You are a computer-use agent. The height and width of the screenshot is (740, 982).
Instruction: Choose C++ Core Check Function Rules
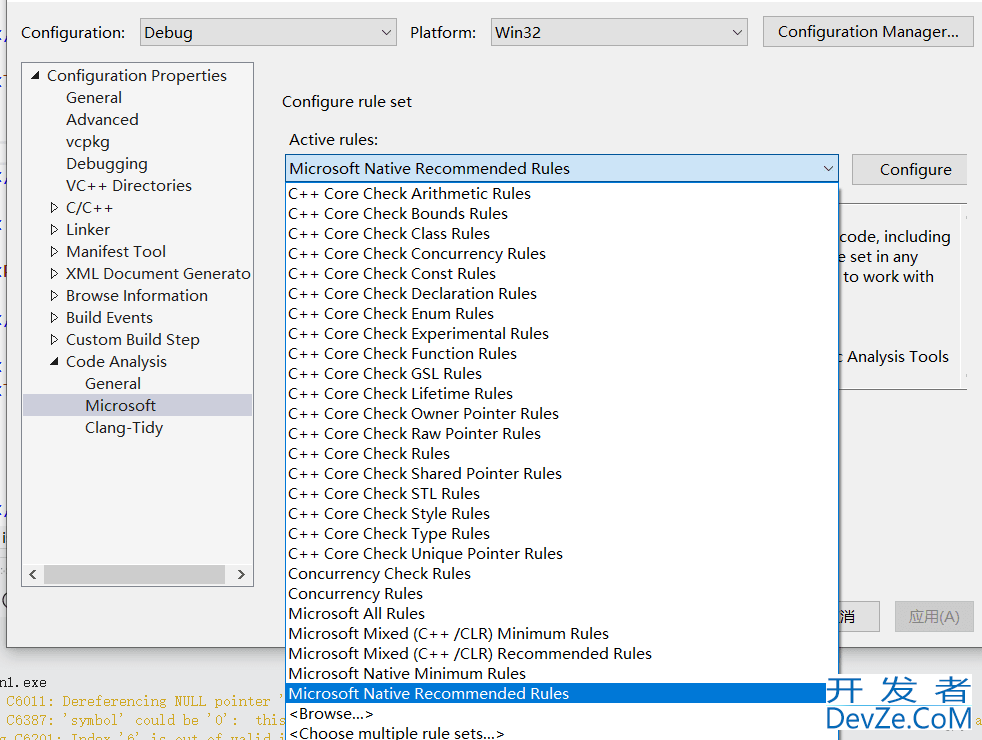[561, 354]
